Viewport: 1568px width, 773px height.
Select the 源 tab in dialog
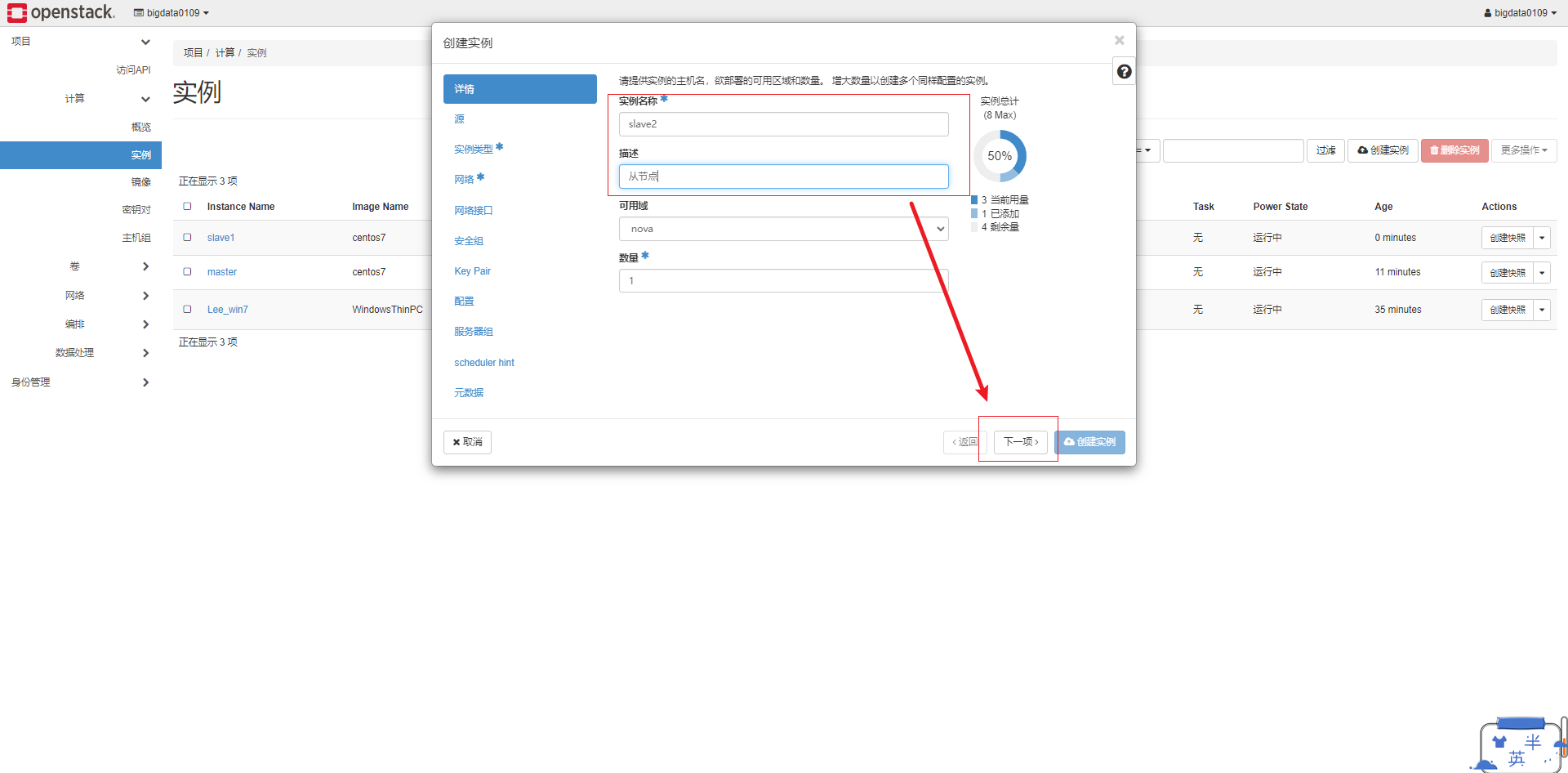459,119
